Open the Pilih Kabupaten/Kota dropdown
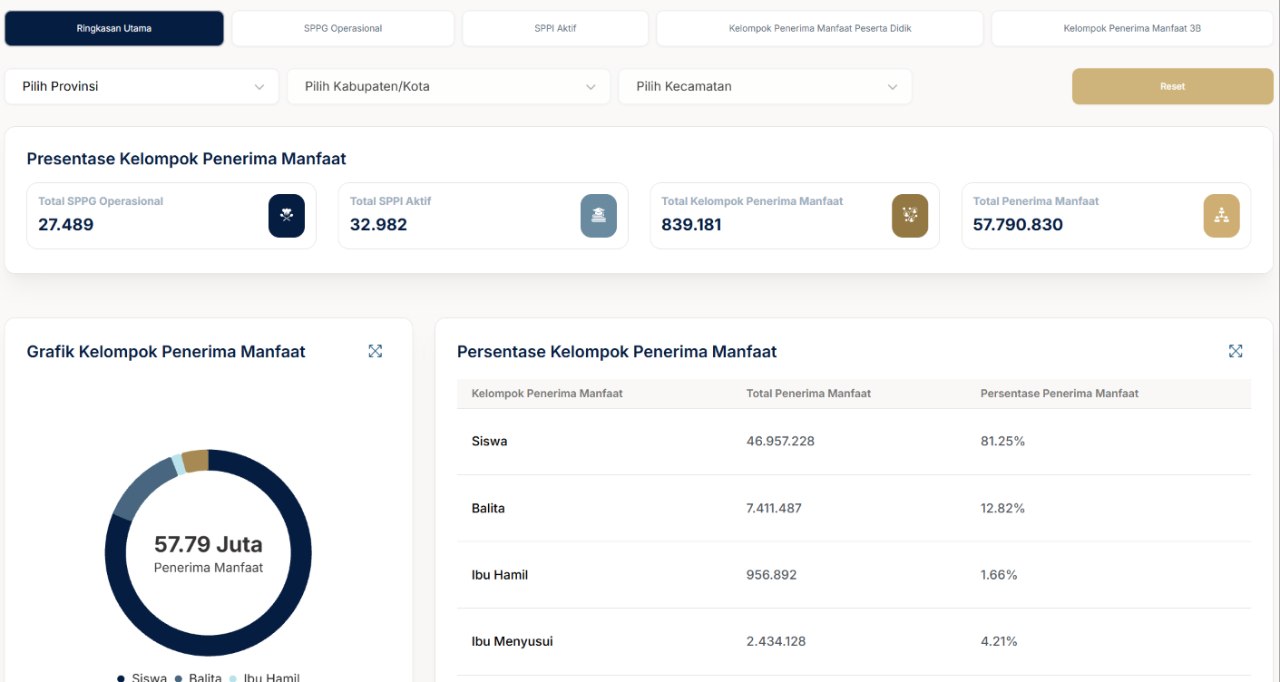The width and height of the screenshot is (1280, 682). click(x=448, y=86)
